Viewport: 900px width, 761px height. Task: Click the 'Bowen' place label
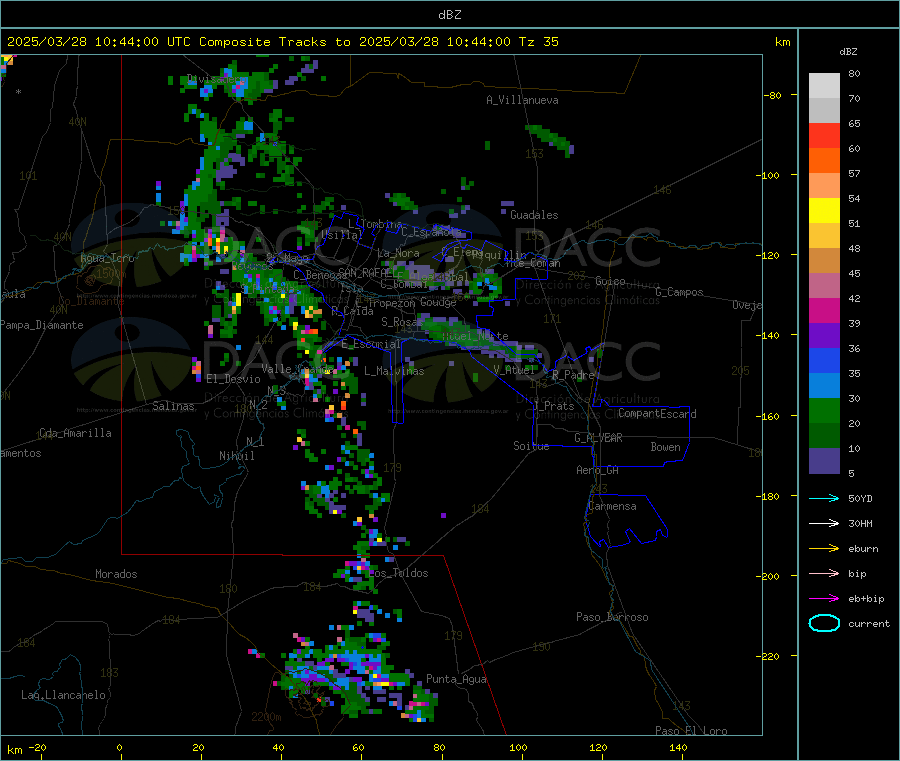tap(665, 447)
